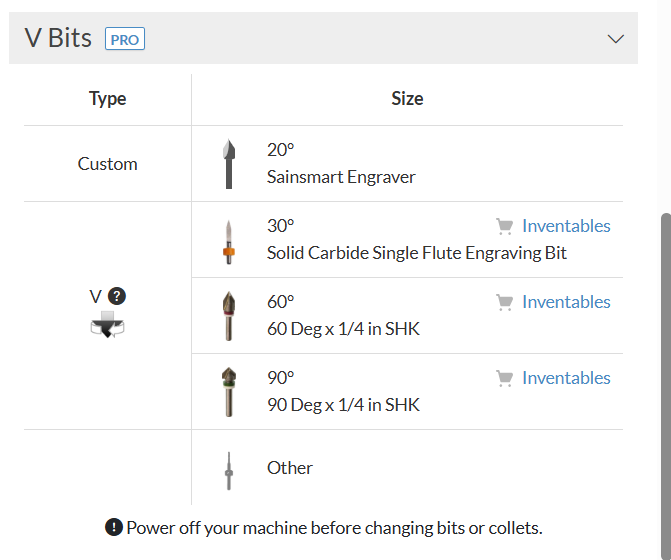
Task: Click the PRO badge next to V Bits
Action: click(125, 40)
